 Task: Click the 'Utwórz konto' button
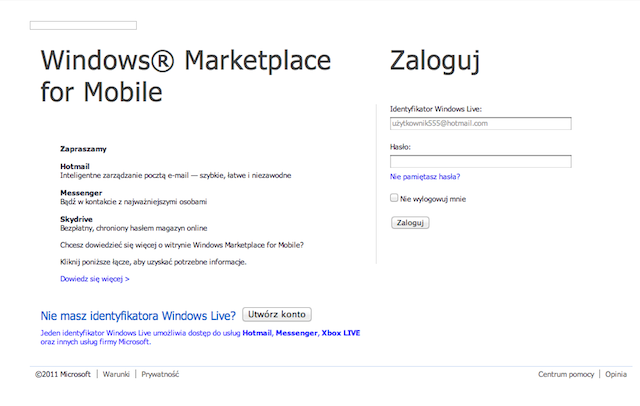[277, 315]
